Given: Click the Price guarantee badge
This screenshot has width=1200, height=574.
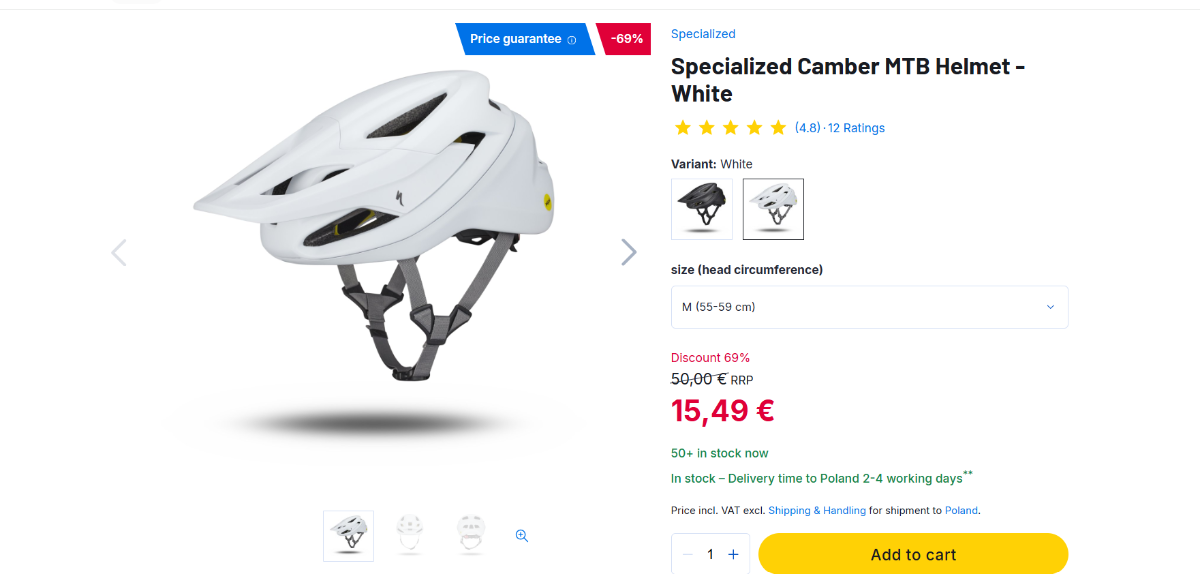Looking at the screenshot, I should point(516,39).
